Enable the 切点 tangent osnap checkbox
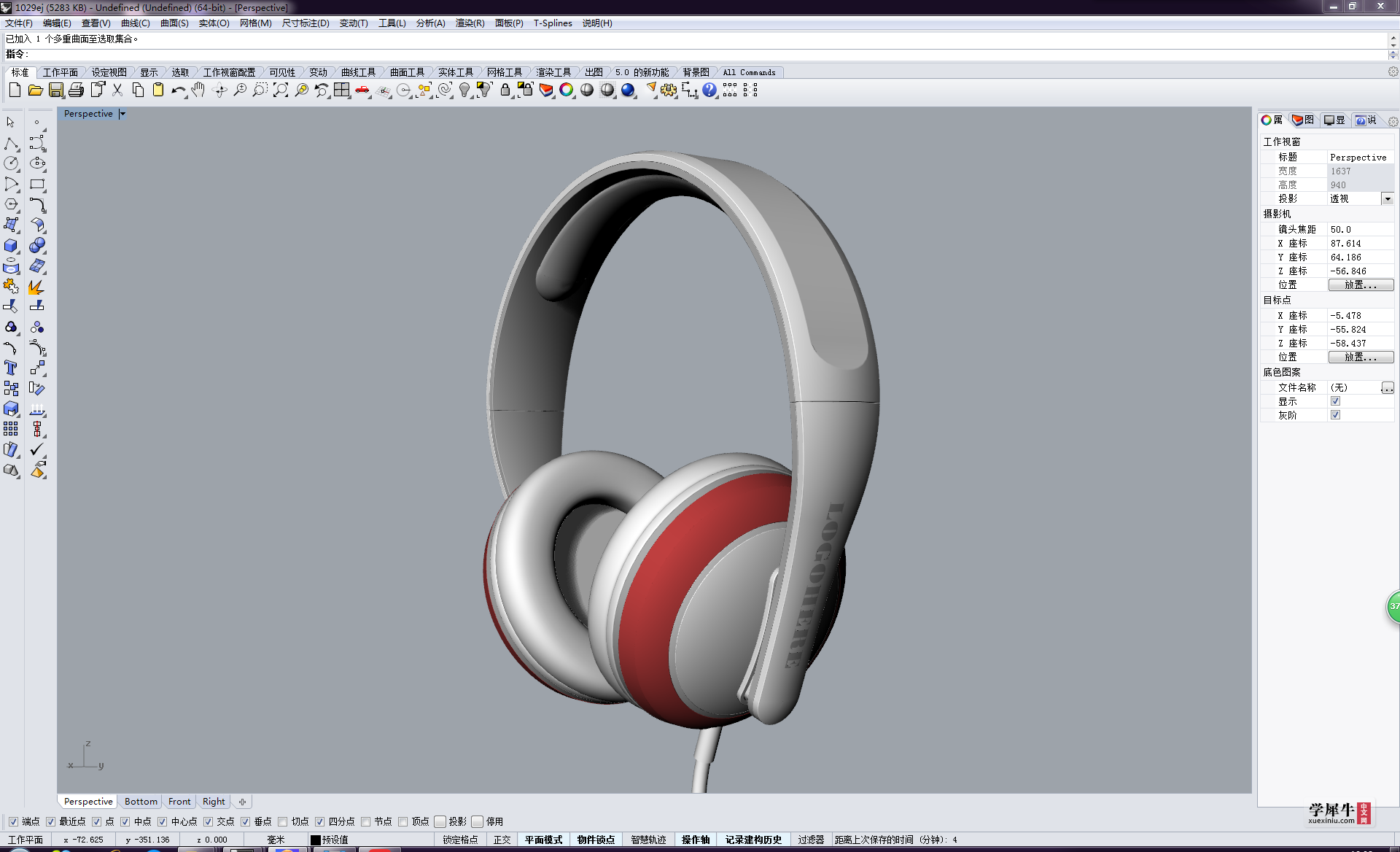1400x852 pixels. point(282,821)
